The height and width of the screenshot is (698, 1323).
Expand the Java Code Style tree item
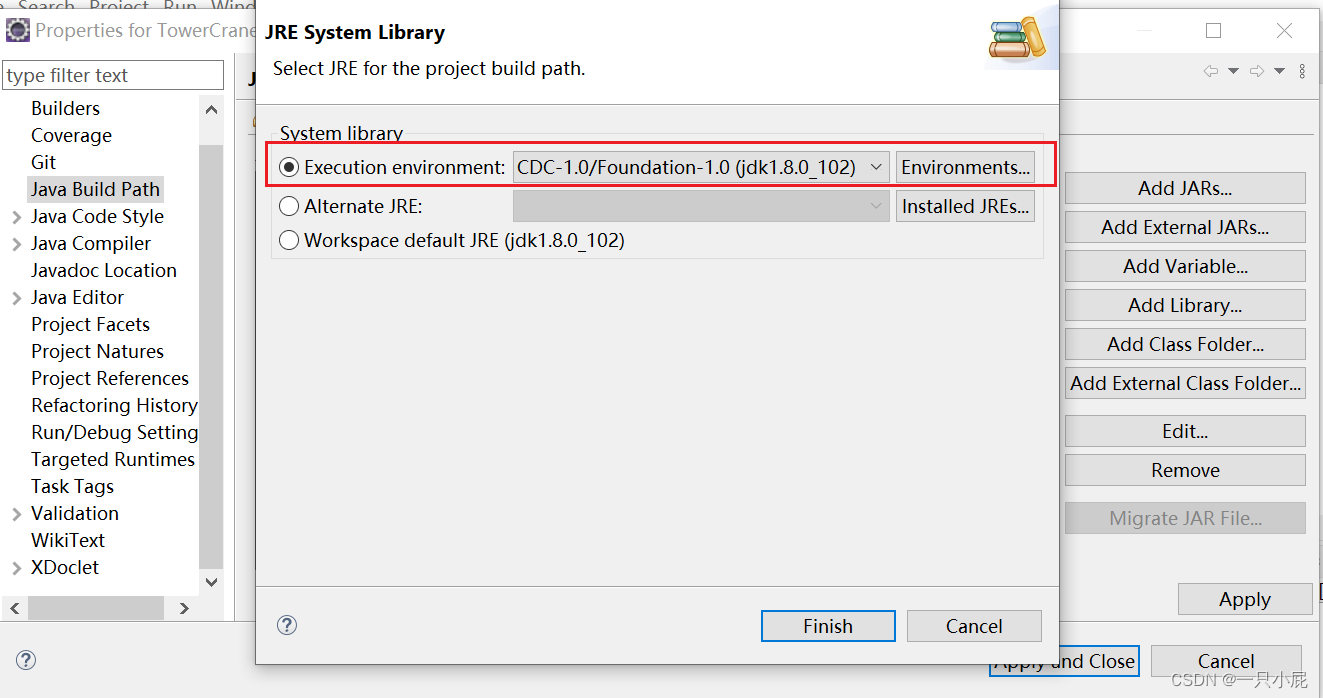[x=17, y=216]
